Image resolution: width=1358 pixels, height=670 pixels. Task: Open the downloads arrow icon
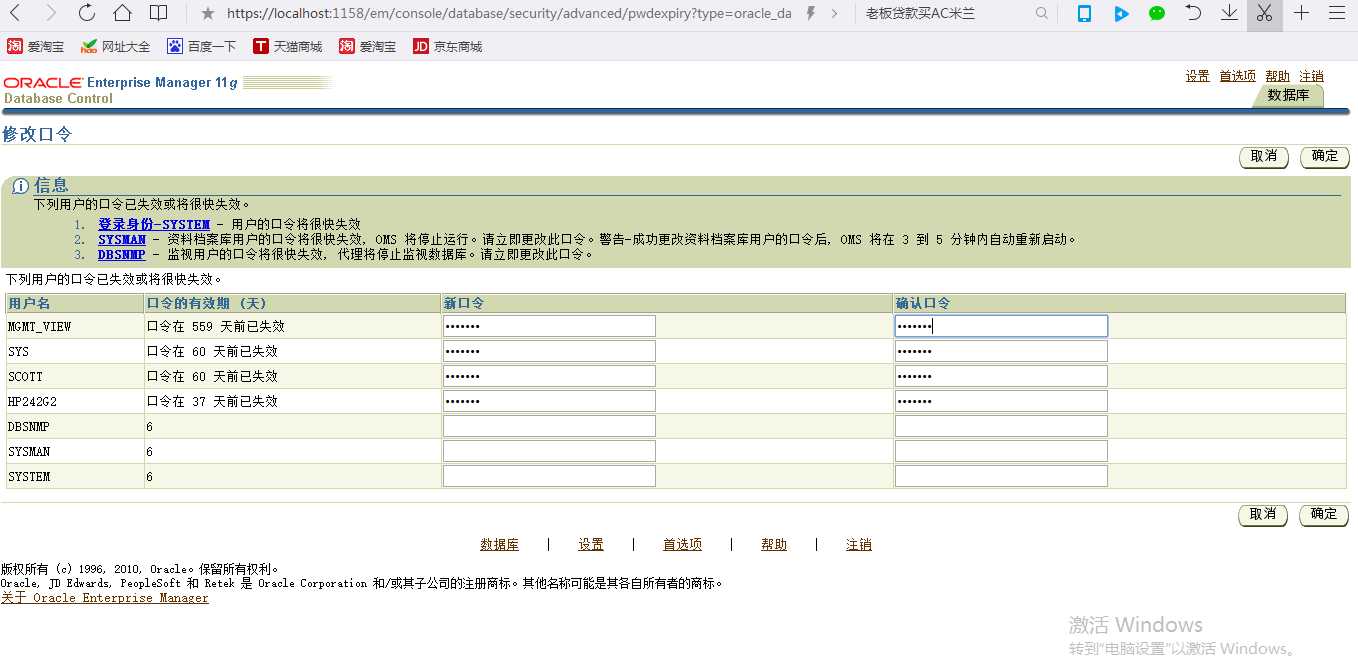(1229, 13)
